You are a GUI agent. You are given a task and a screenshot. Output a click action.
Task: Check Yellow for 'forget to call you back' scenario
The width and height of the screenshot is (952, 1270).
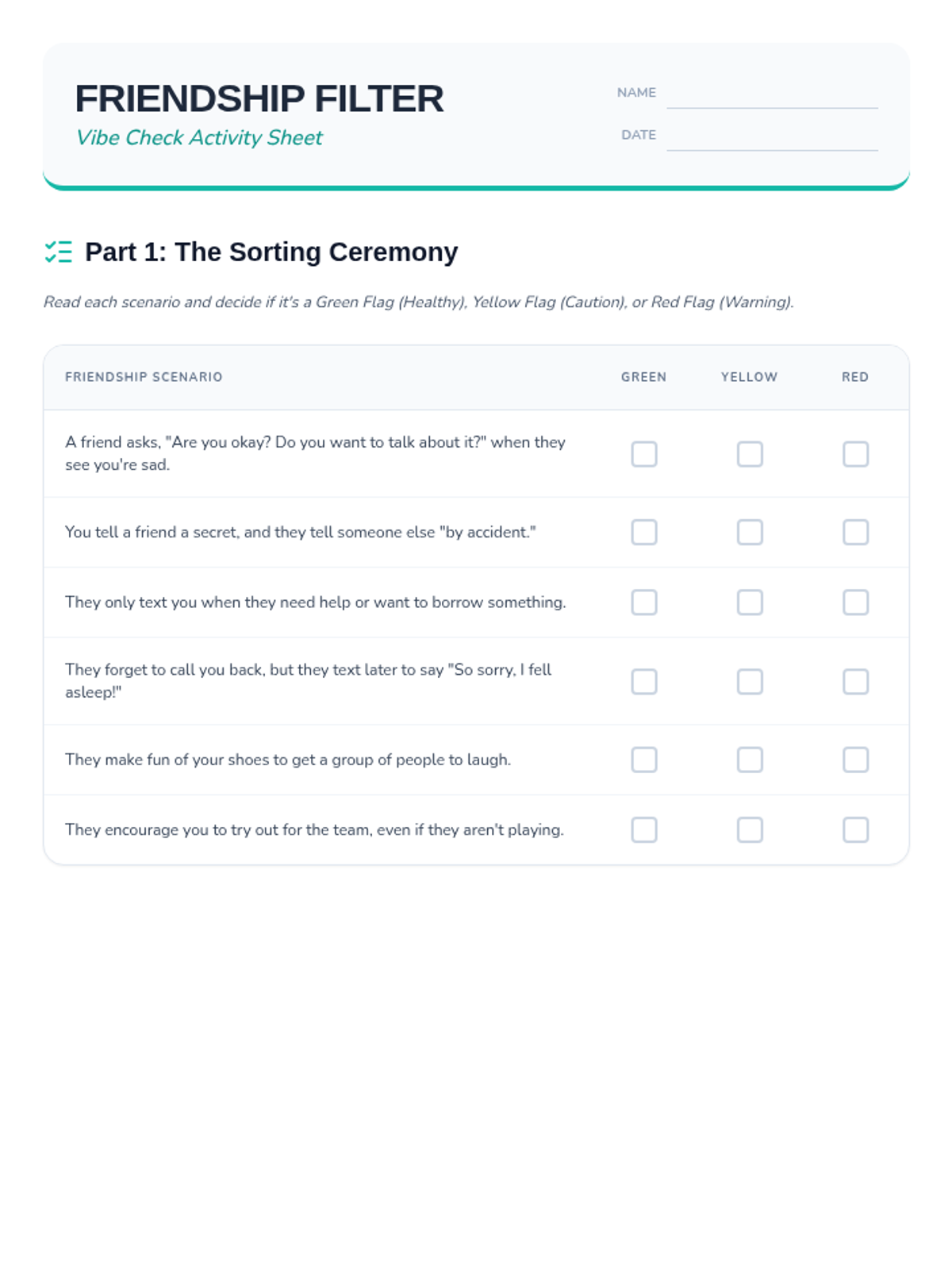tap(750, 681)
